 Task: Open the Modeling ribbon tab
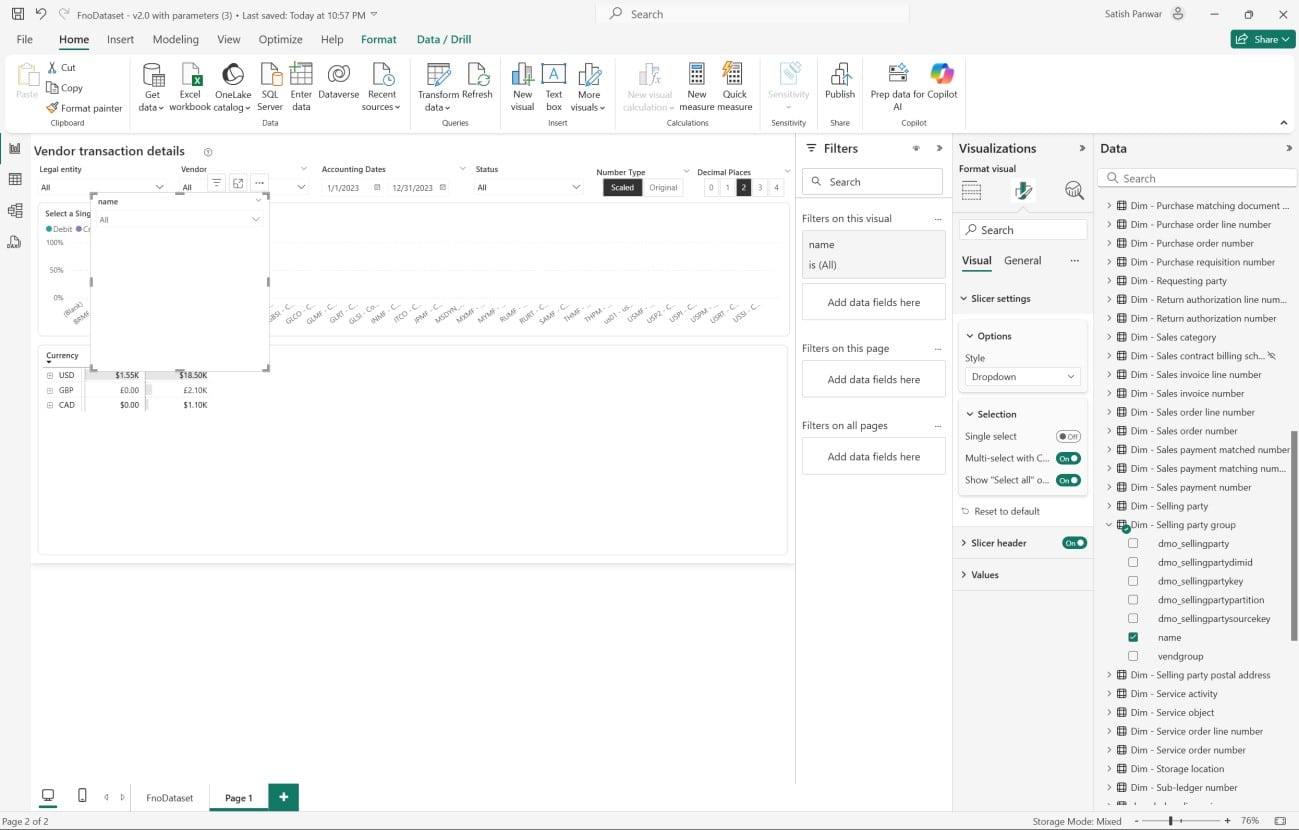pos(175,40)
